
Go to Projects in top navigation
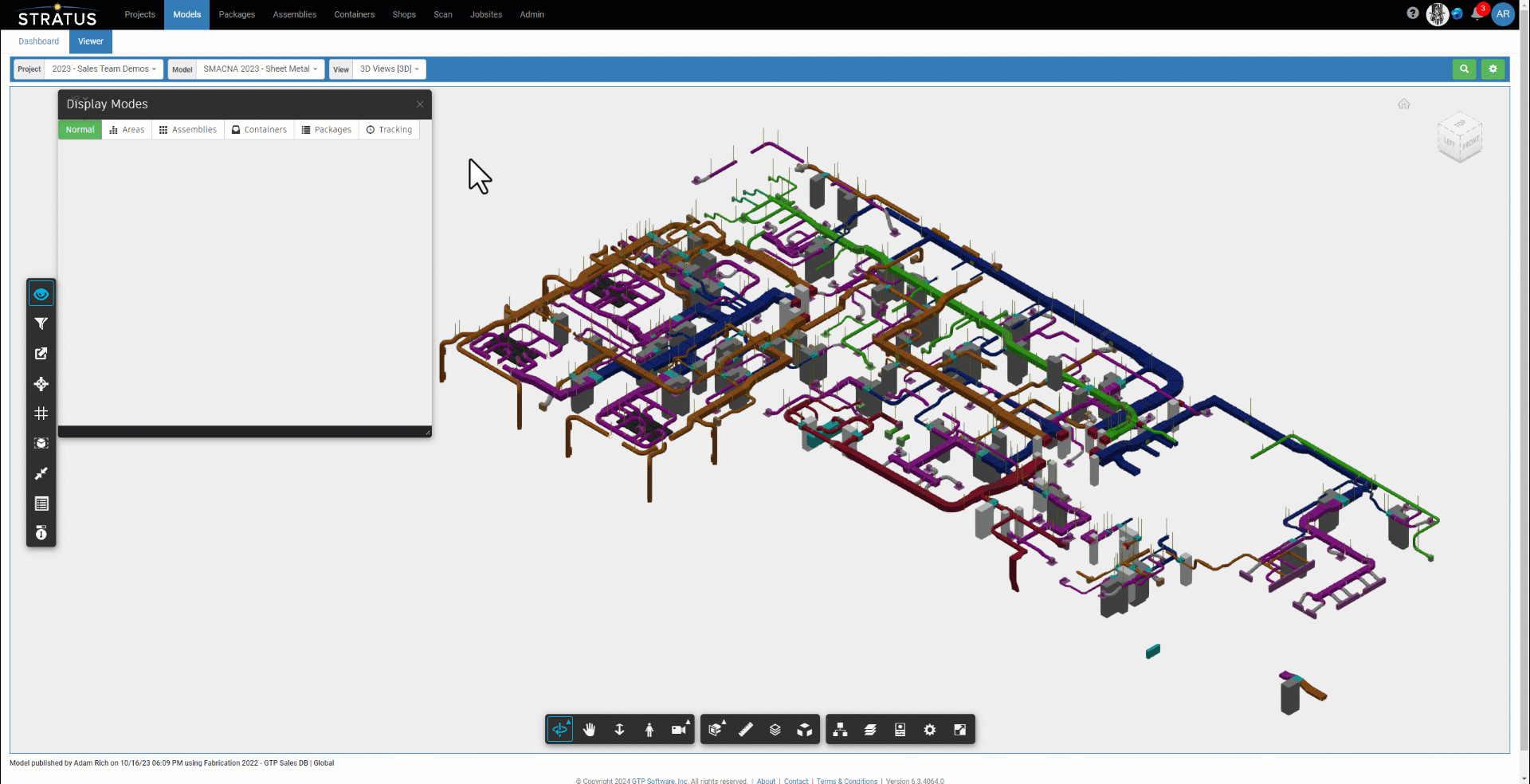pyautogui.click(x=140, y=14)
